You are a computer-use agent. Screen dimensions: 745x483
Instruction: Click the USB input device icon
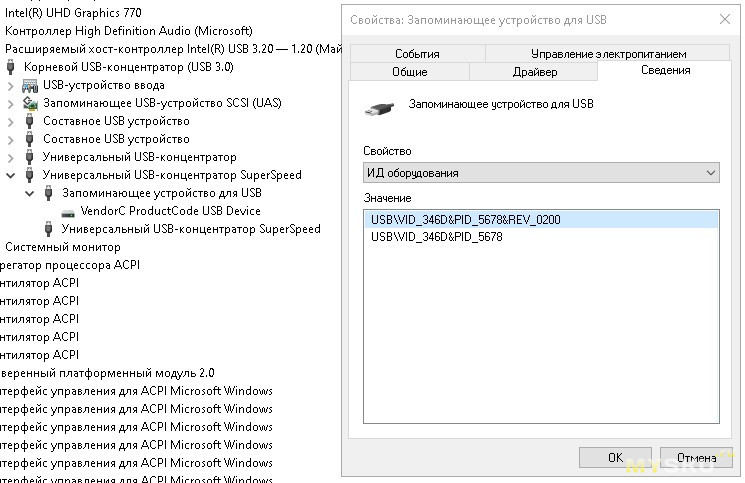point(29,85)
